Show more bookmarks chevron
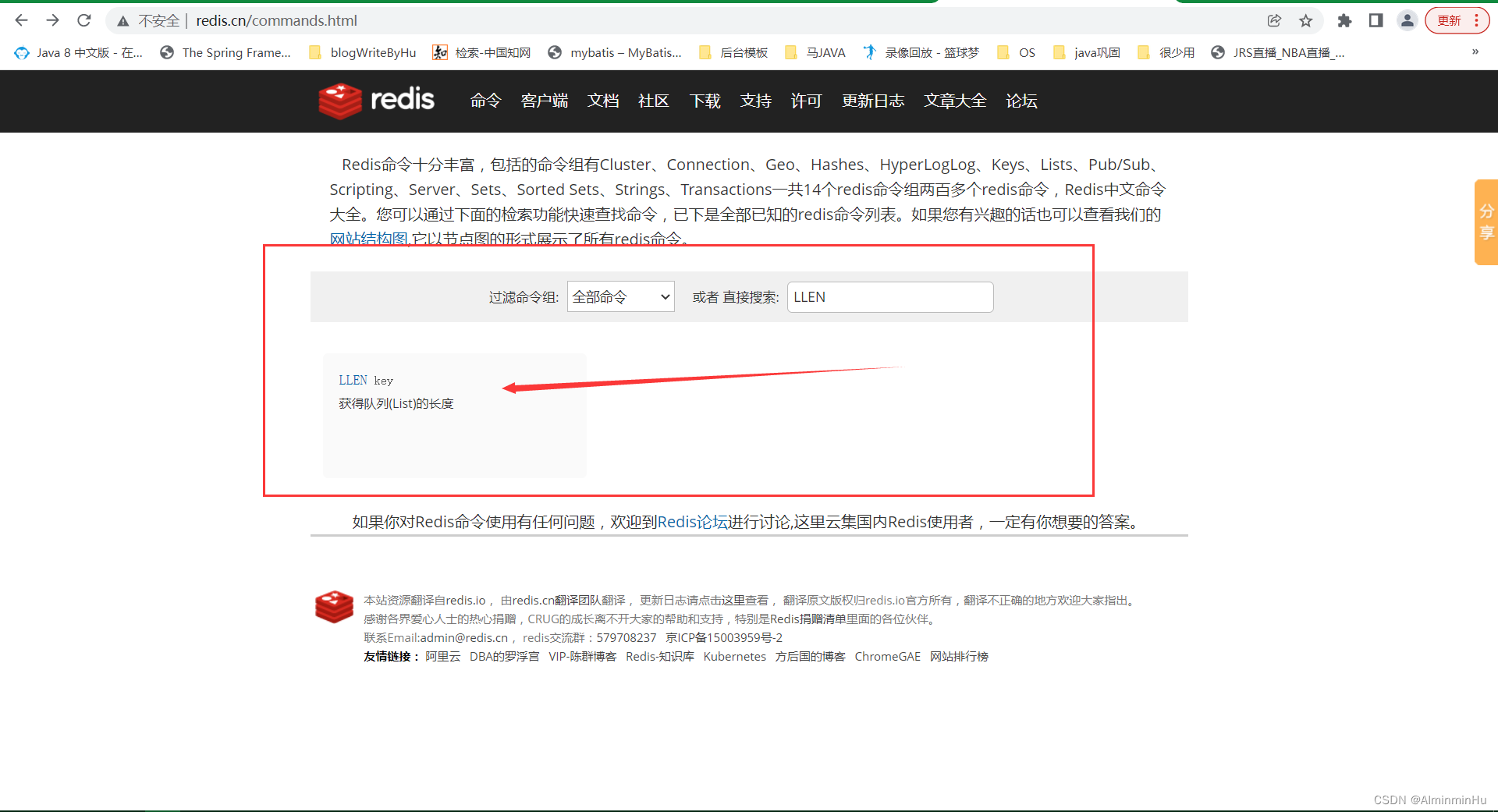 coord(1475,52)
